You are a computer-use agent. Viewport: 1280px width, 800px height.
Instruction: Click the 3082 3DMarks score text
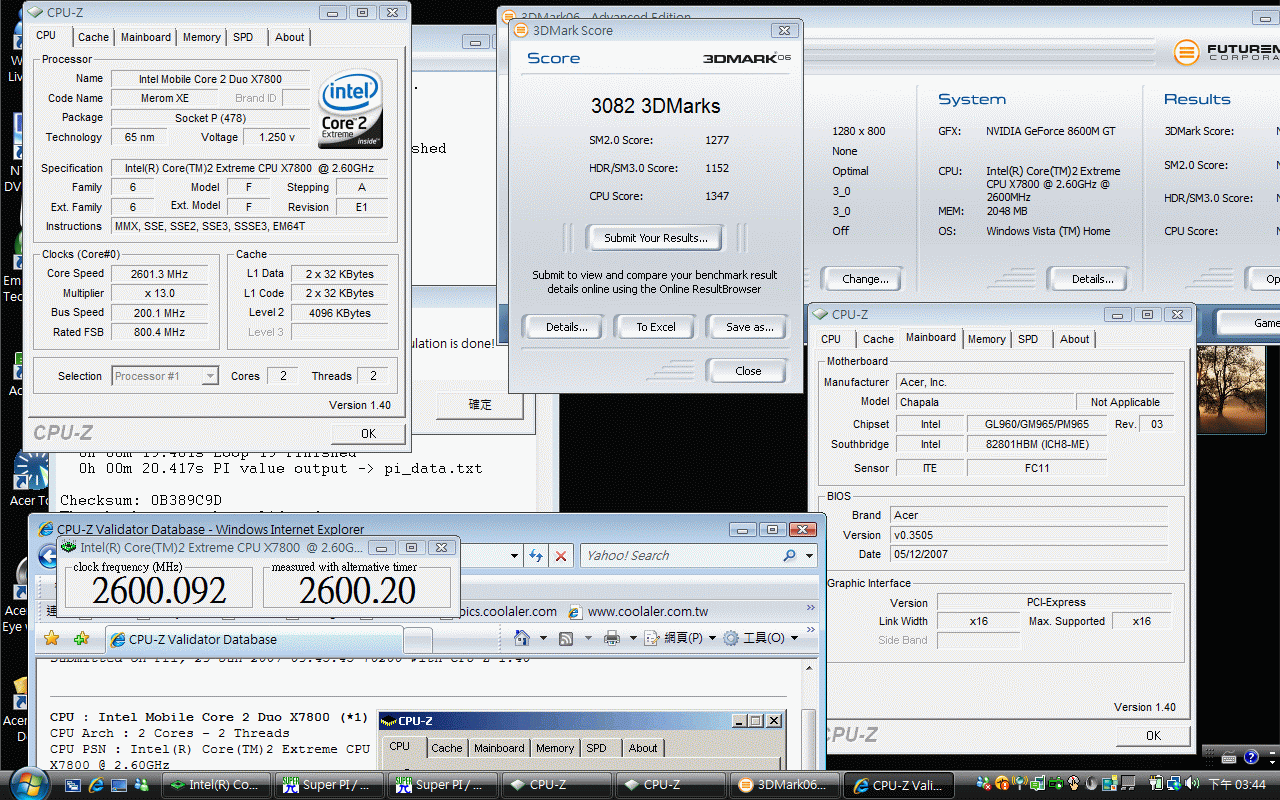pyautogui.click(x=655, y=106)
